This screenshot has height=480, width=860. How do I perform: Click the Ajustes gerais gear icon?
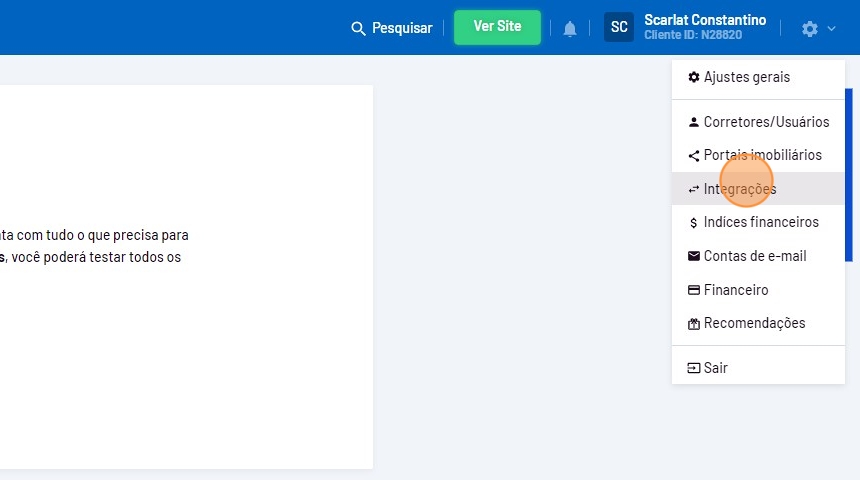pyautogui.click(x=694, y=77)
